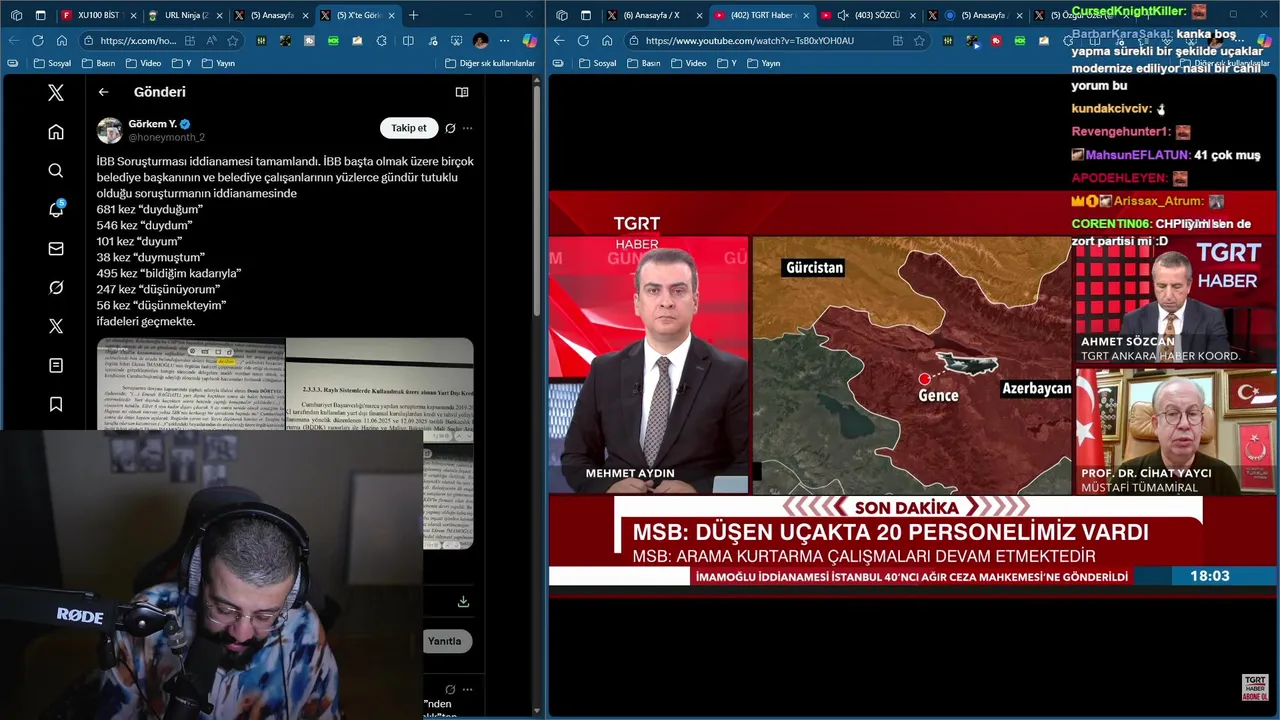1280x720 pixels.
Task: Click TGRT Haber abone ol subscribe watermark
Action: point(1255,687)
